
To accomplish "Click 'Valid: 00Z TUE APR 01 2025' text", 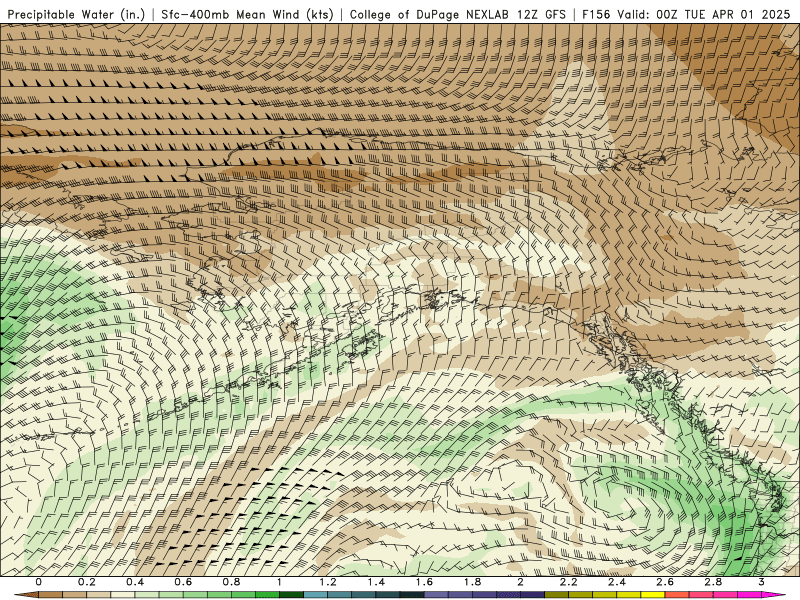I will pyautogui.click(x=704, y=15).
